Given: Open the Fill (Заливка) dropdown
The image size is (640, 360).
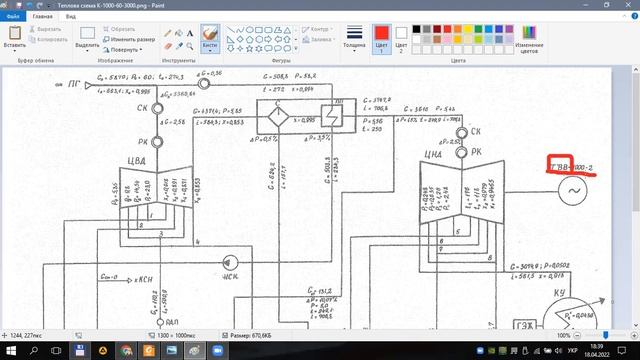Looking at the screenshot, I should pyautogui.click(x=318, y=40).
